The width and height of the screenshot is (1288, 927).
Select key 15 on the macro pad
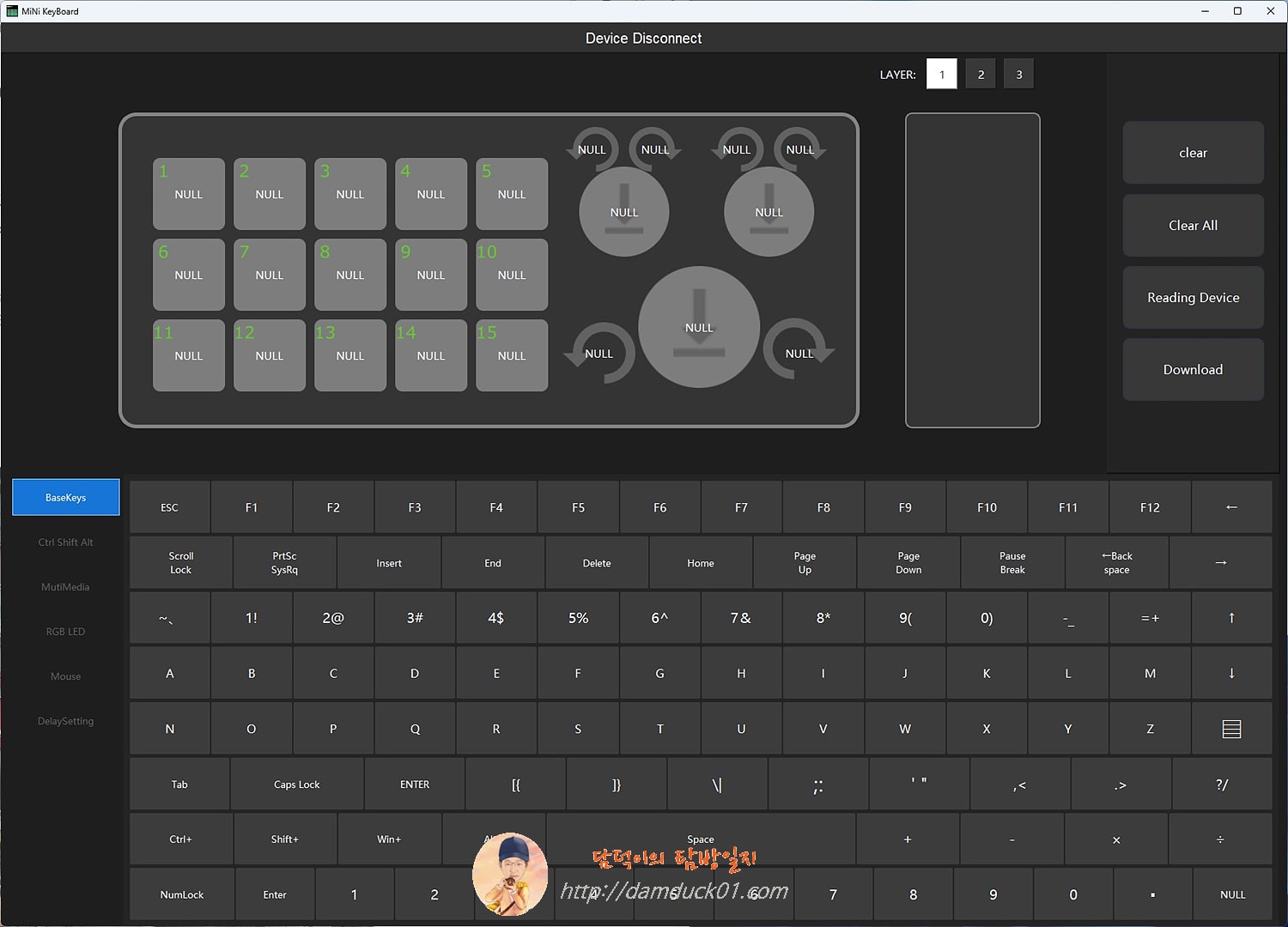[x=511, y=355]
